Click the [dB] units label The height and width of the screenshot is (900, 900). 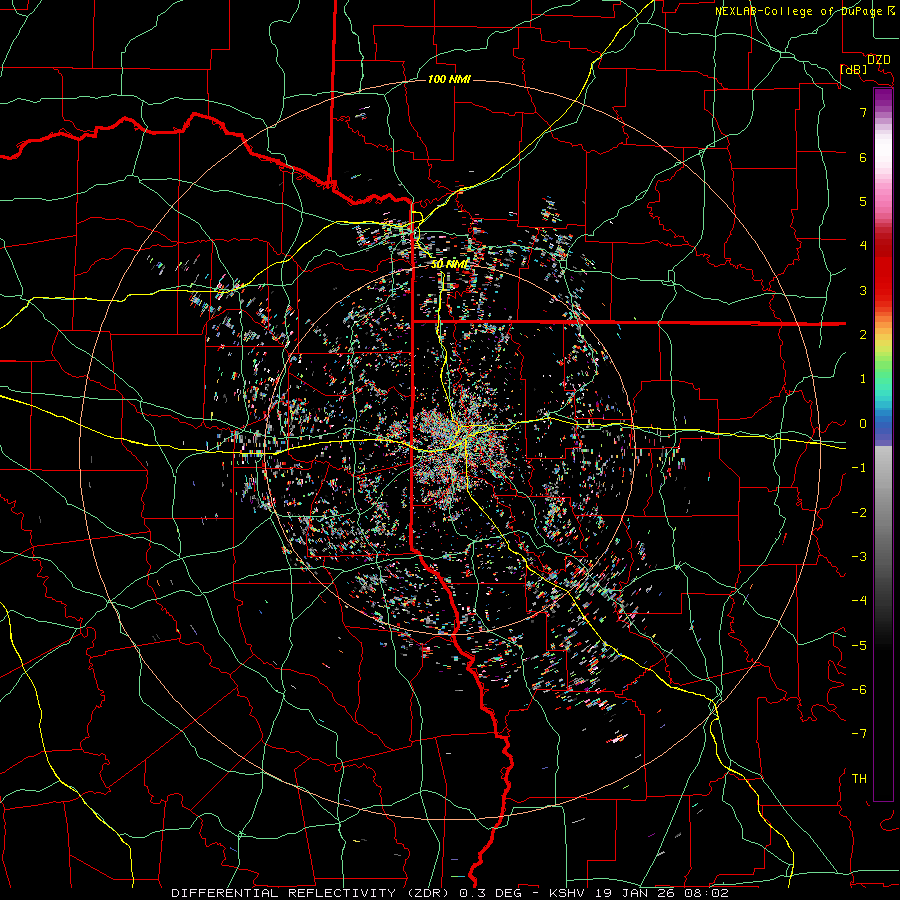click(x=854, y=69)
